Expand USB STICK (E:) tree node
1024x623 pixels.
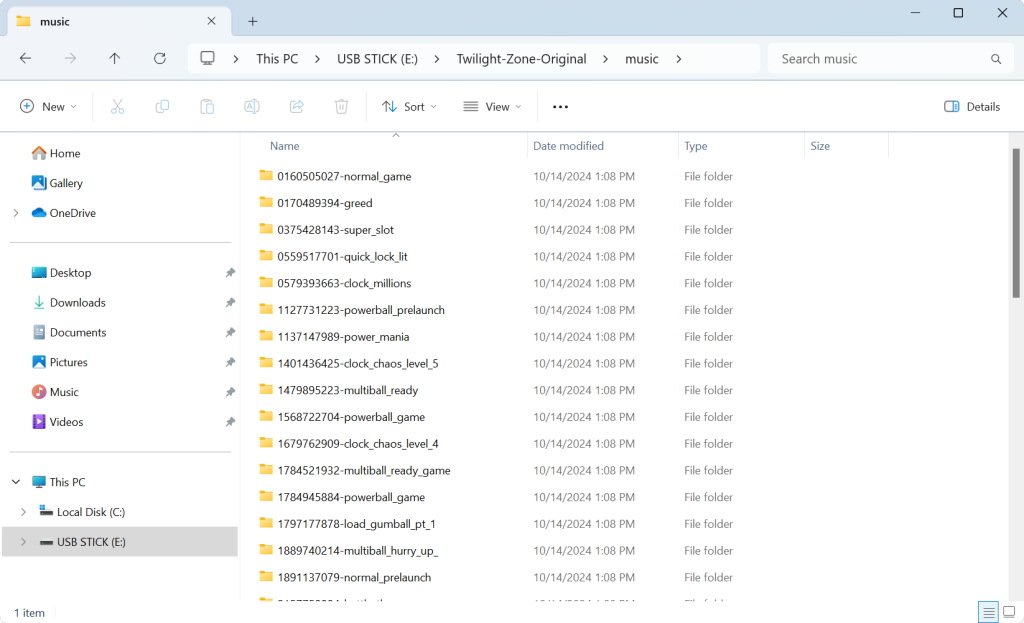[x=23, y=542]
